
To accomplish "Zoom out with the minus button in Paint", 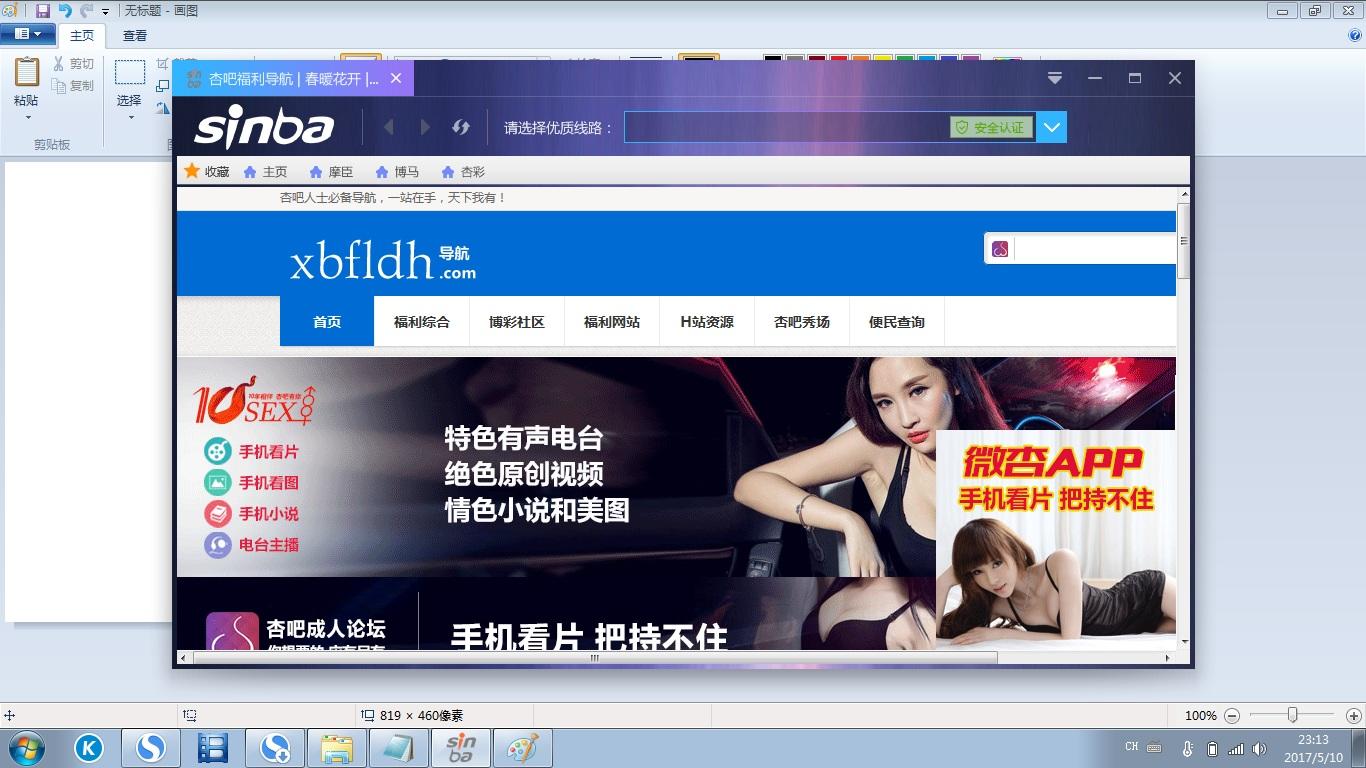I will [x=1232, y=716].
